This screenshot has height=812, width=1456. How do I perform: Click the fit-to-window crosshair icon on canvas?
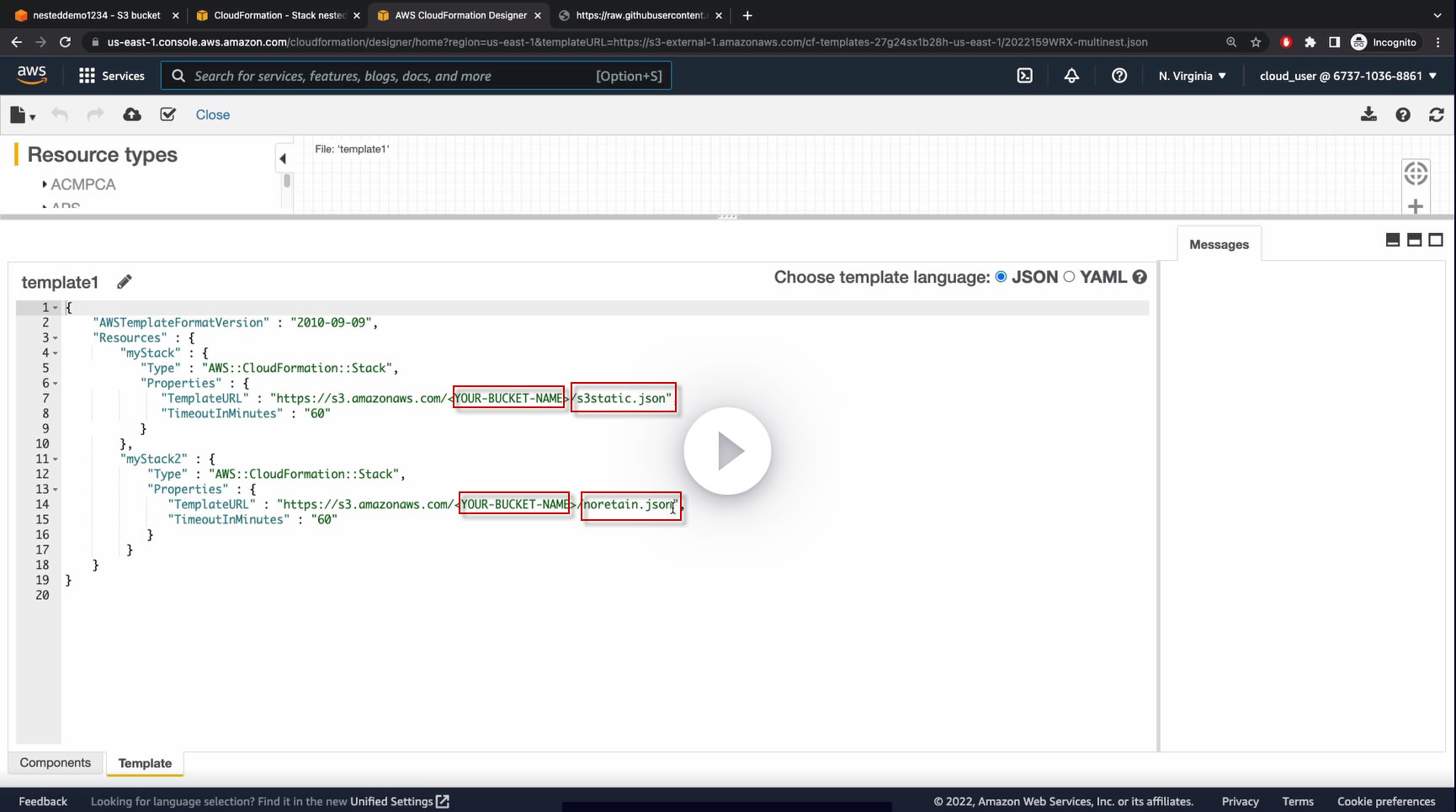1416,173
